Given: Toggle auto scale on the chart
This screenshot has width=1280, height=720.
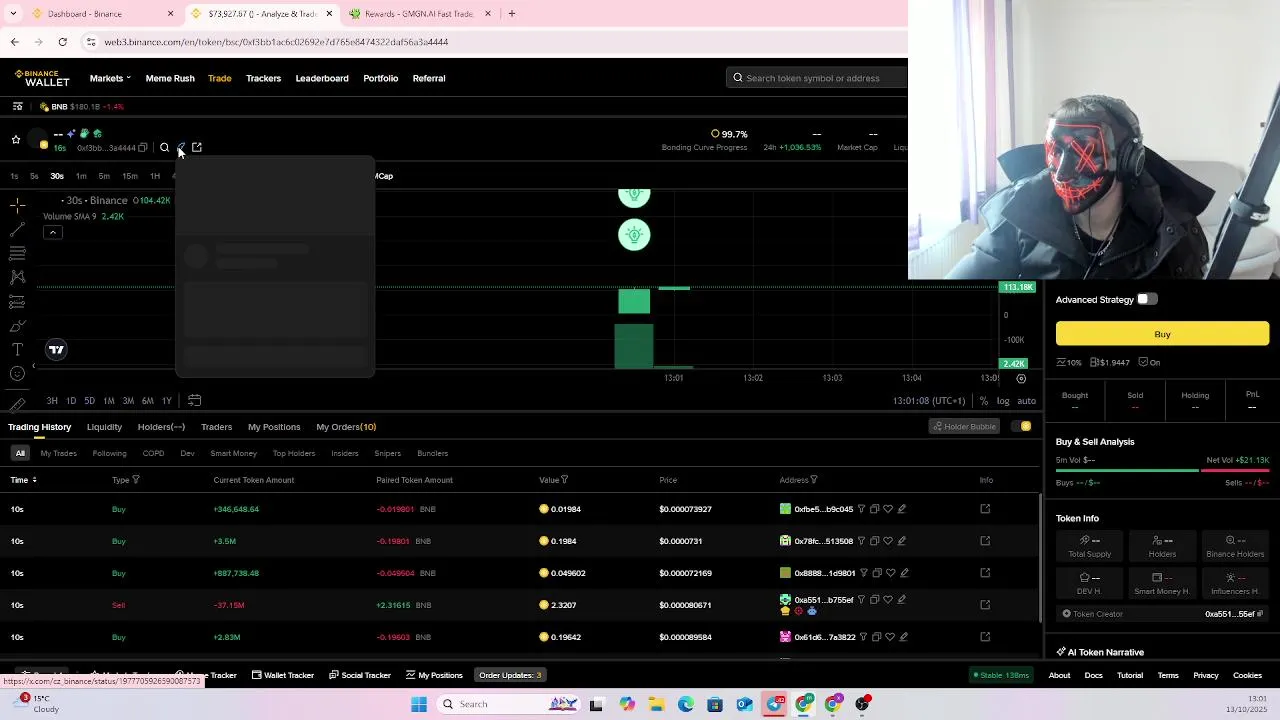Looking at the screenshot, I should point(1027,401).
